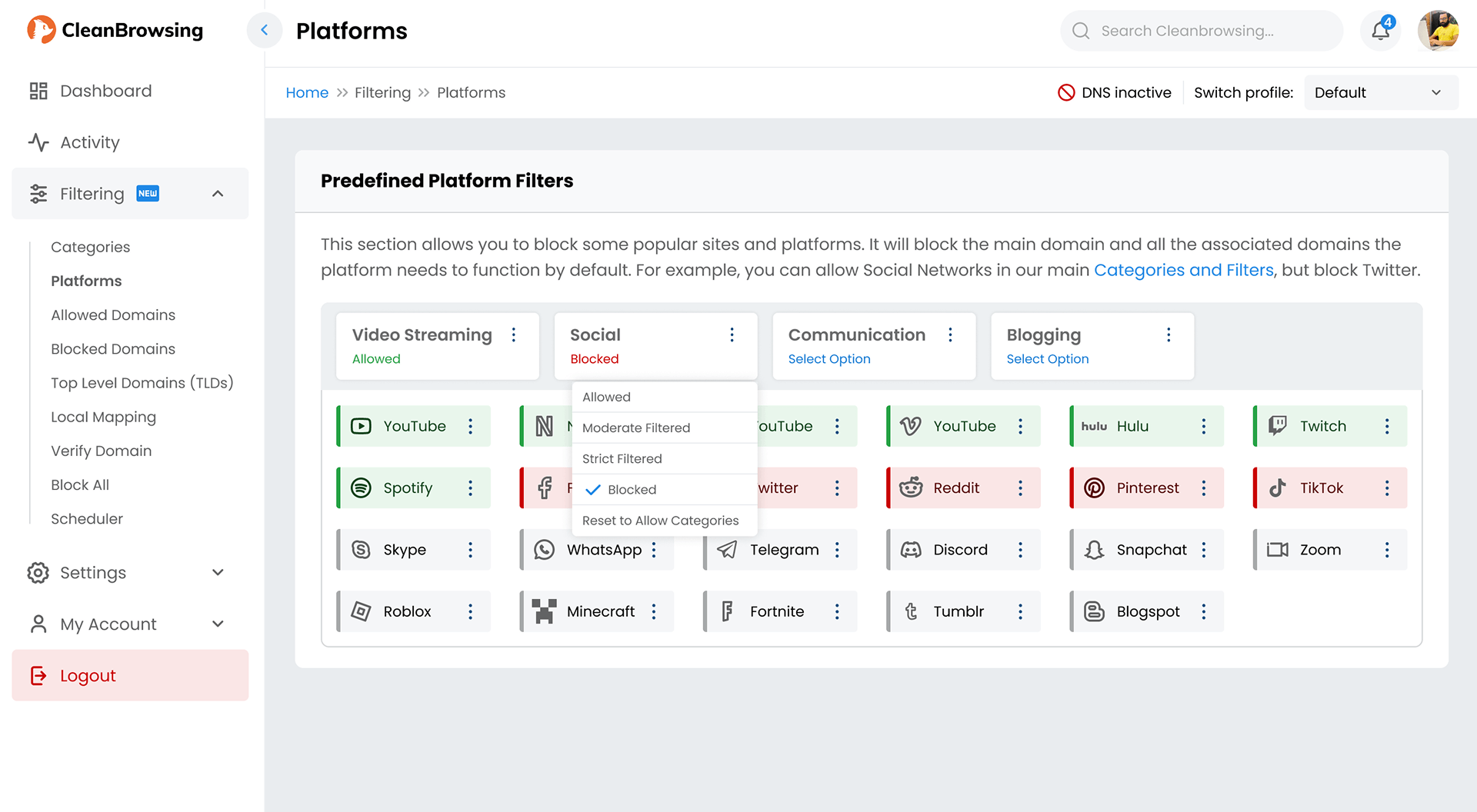Viewport: 1477px width, 812px height.
Task: Click the Logout button
Action: (x=130, y=676)
